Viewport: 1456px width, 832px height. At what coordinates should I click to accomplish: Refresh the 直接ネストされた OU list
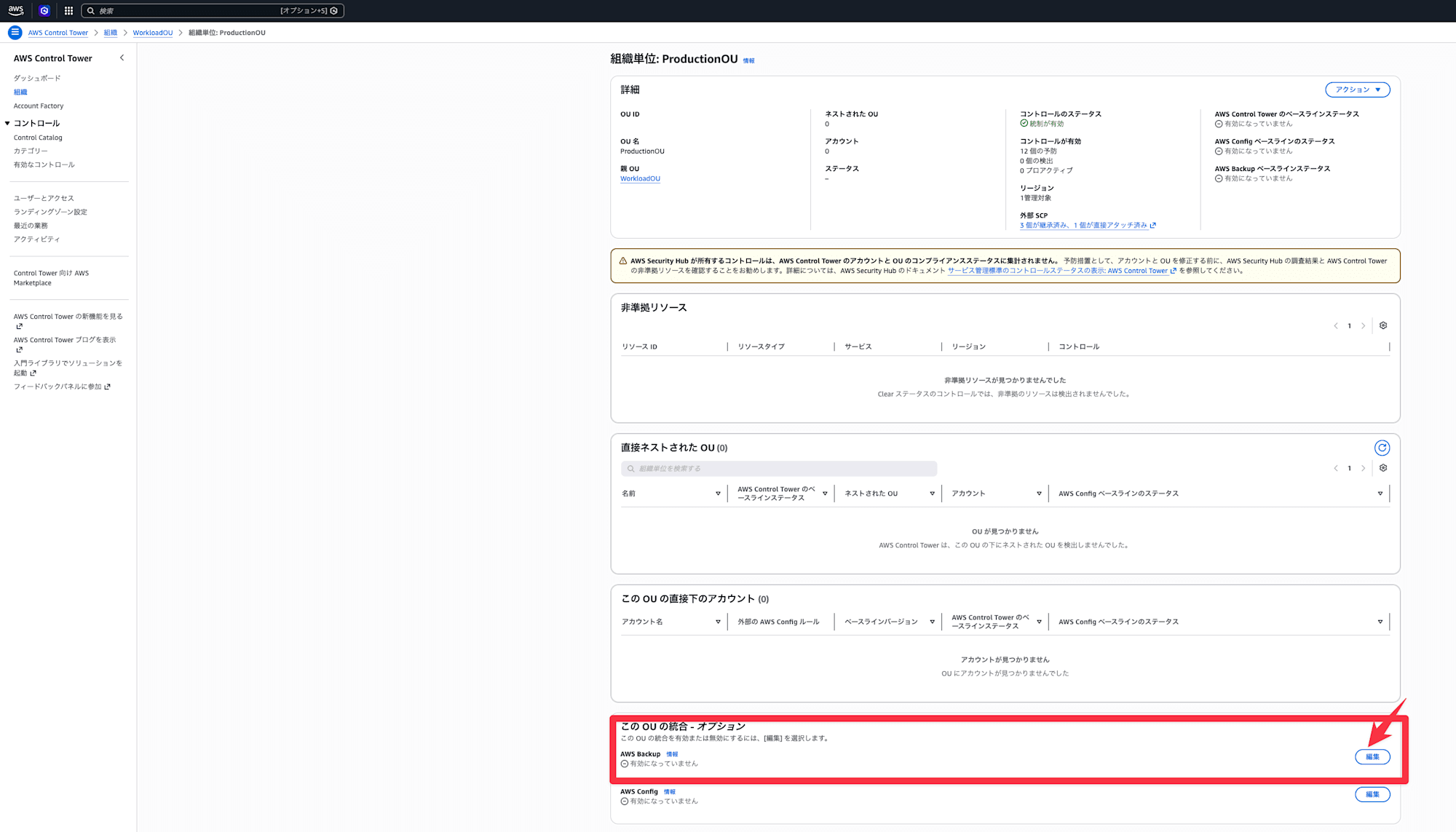click(1382, 448)
